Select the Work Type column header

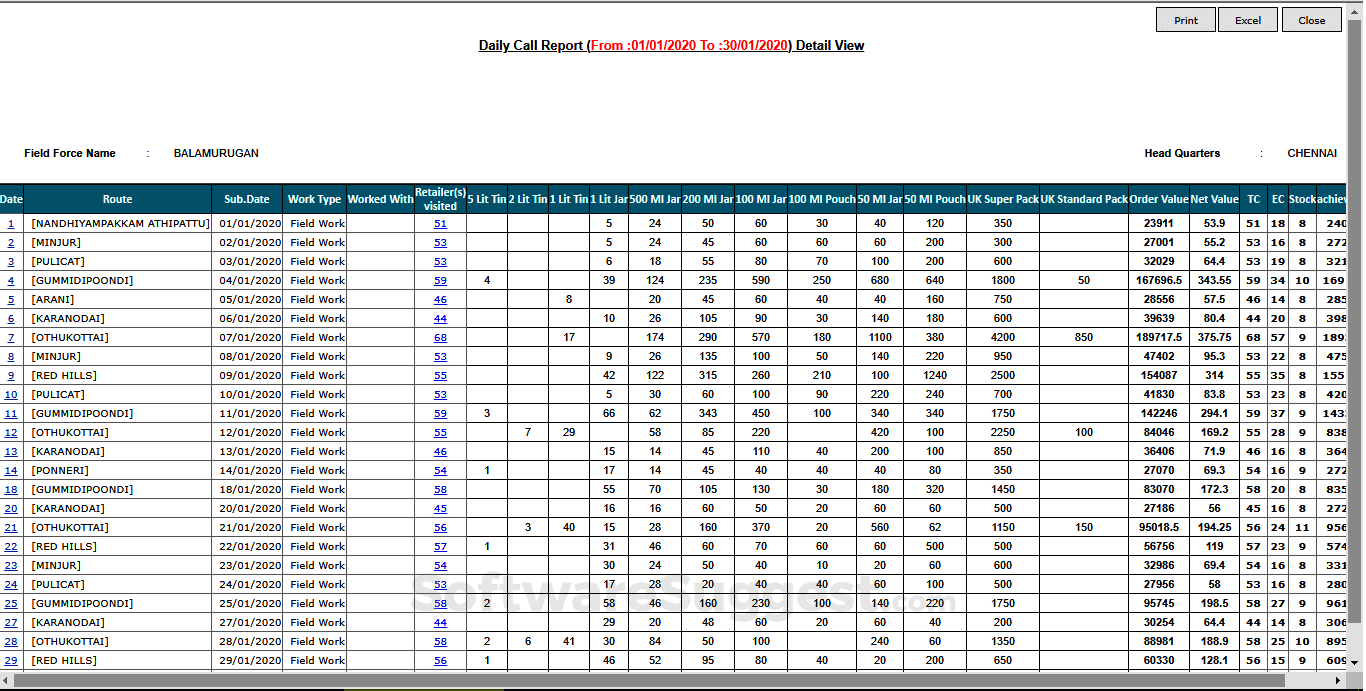[x=314, y=199]
